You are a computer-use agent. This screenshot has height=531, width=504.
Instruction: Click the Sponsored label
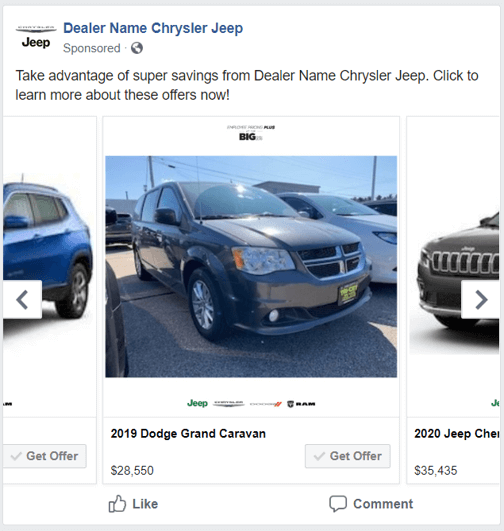point(91,48)
